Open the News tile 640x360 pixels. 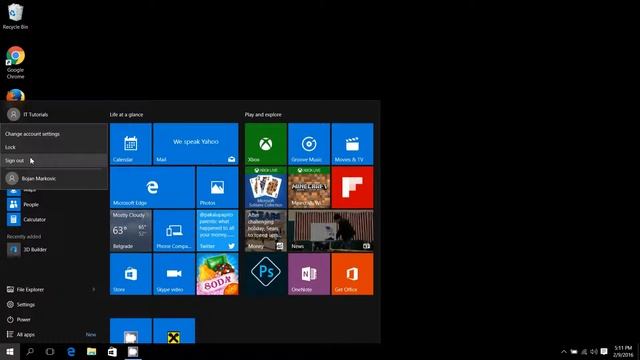331,231
